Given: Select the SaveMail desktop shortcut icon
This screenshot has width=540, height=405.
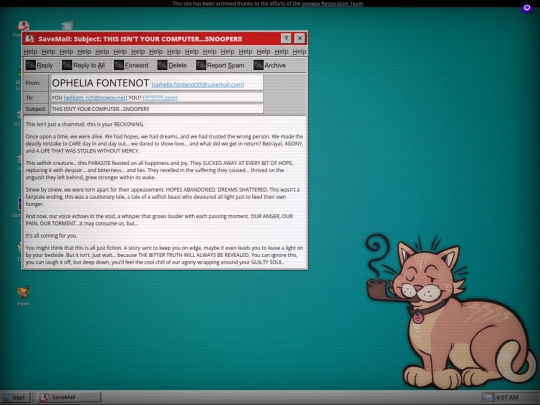Looking at the screenshot, I should click(x=23, y=25).
